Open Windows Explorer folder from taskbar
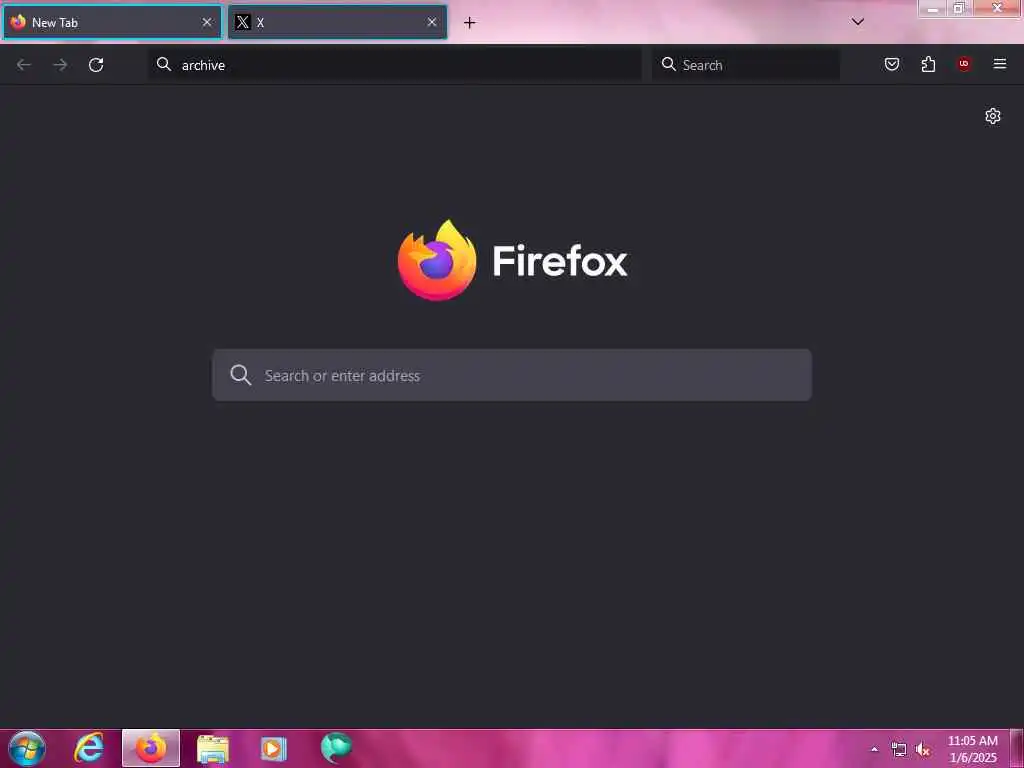 point(212,749)
